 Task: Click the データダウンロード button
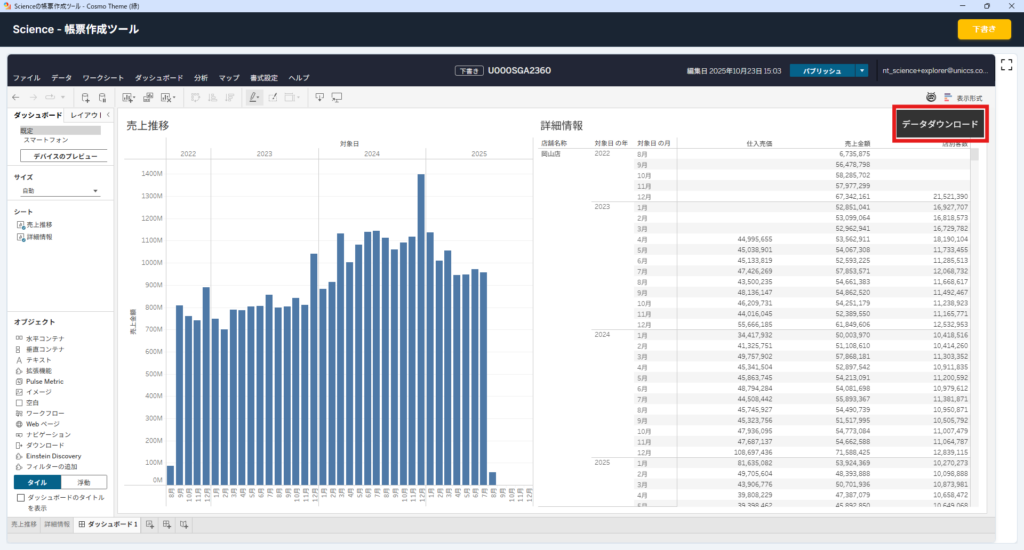[940, 124]
